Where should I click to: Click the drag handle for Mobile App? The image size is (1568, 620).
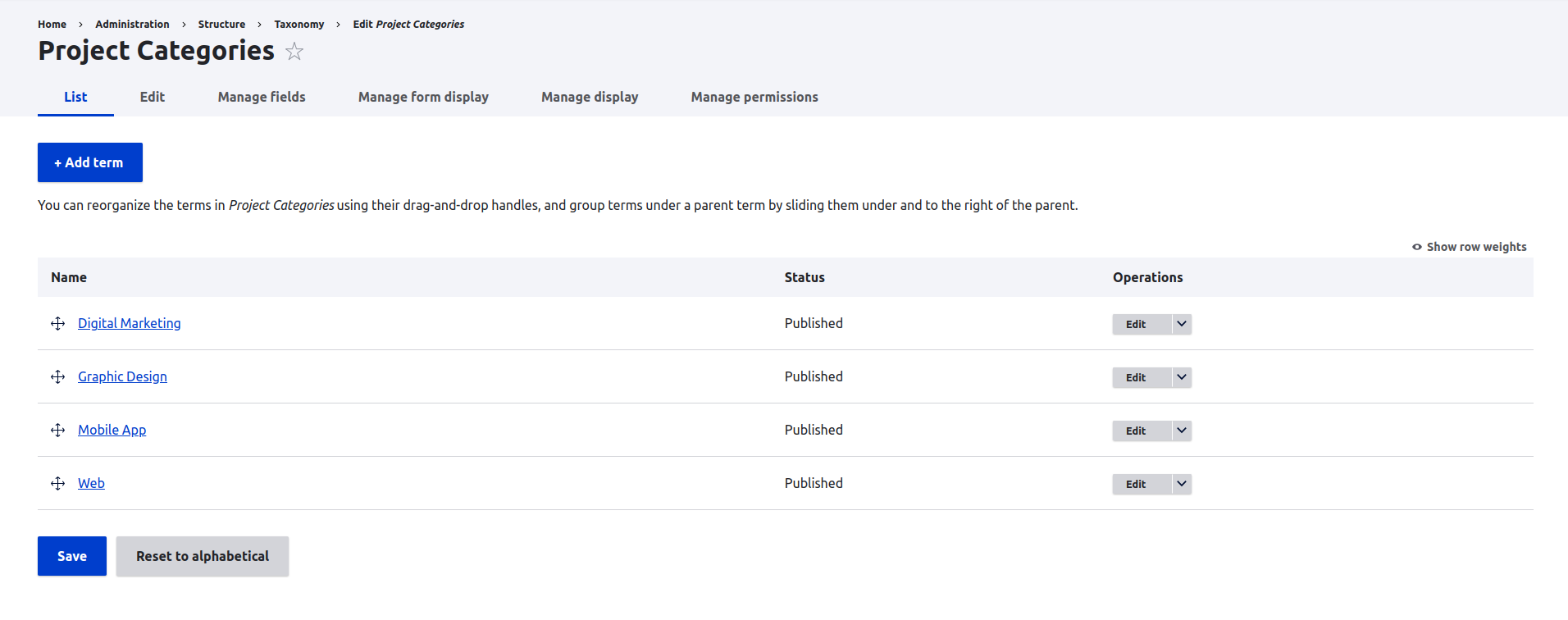(x=57, y=431)
